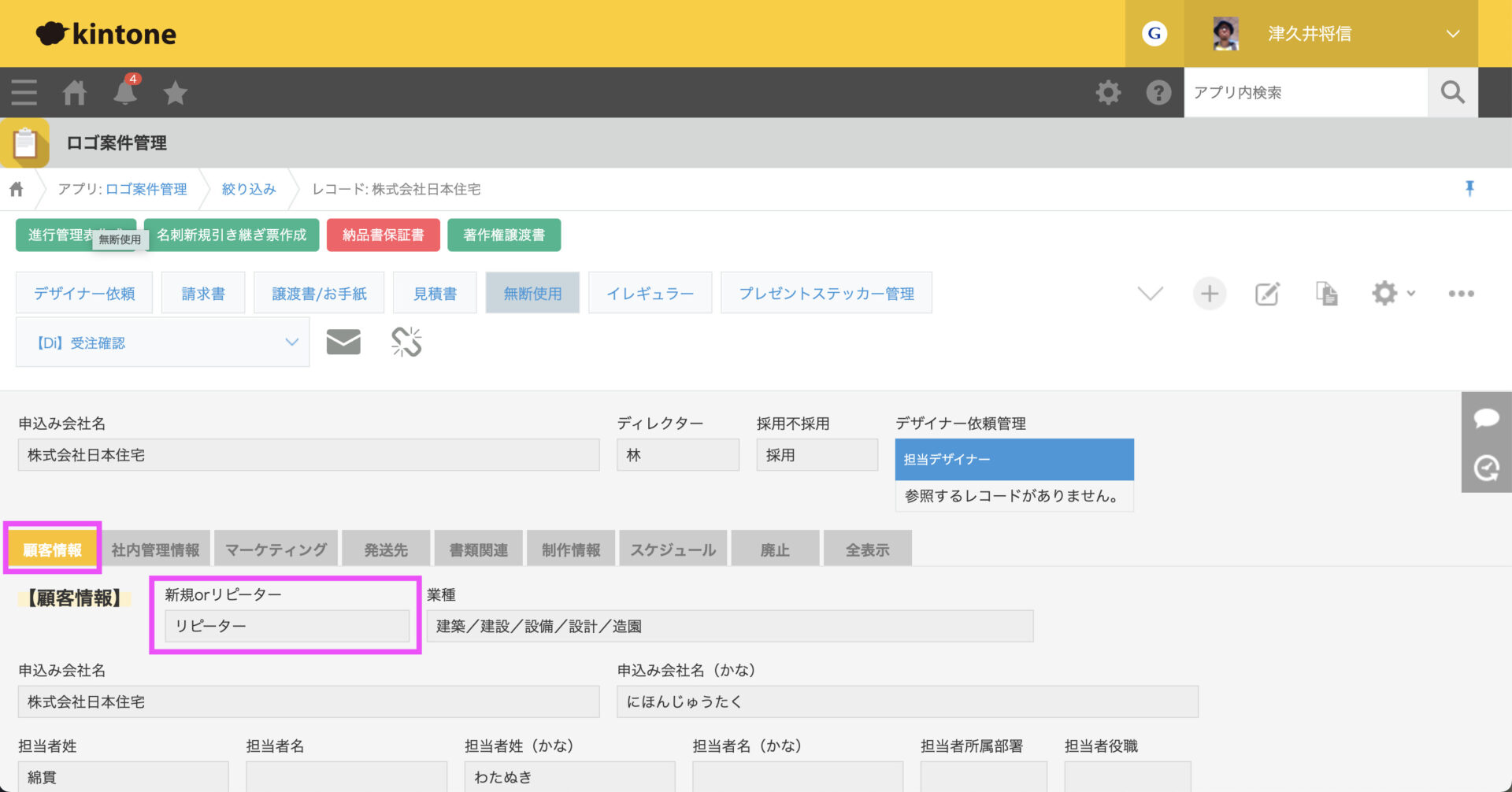
Task: Open the help question mark icon
Action: (x=1158, y=93)
